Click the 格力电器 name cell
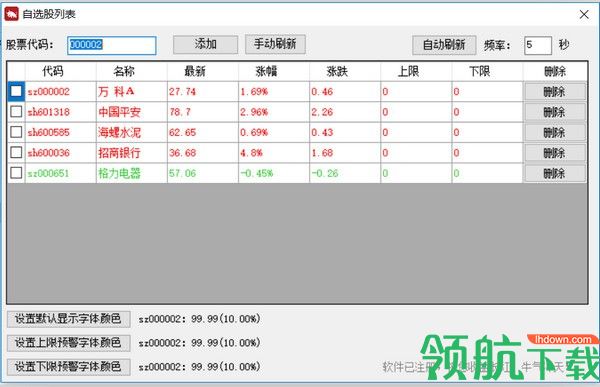 pos(132,173)
